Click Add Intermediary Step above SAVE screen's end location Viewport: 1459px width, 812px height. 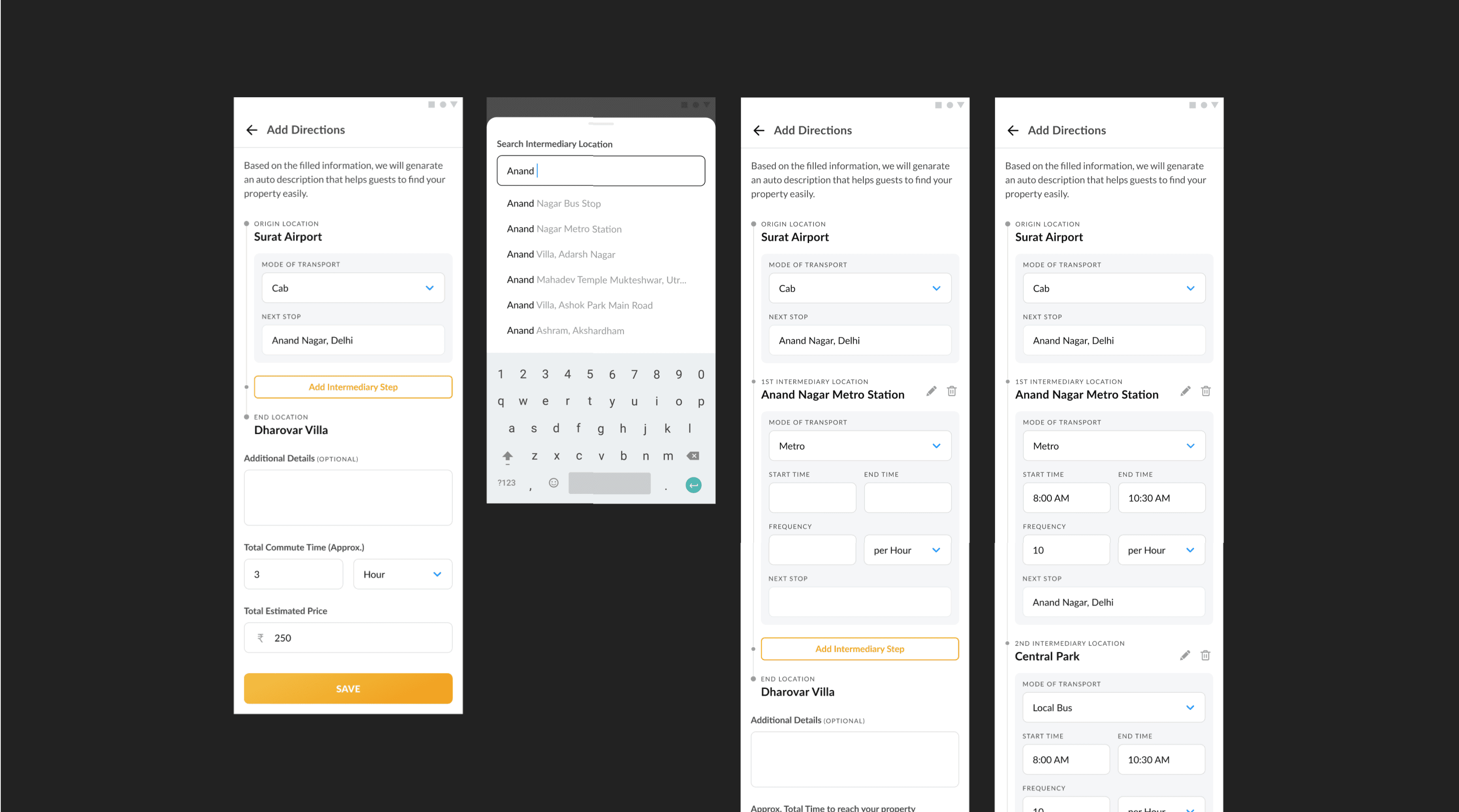click(353, 387)
